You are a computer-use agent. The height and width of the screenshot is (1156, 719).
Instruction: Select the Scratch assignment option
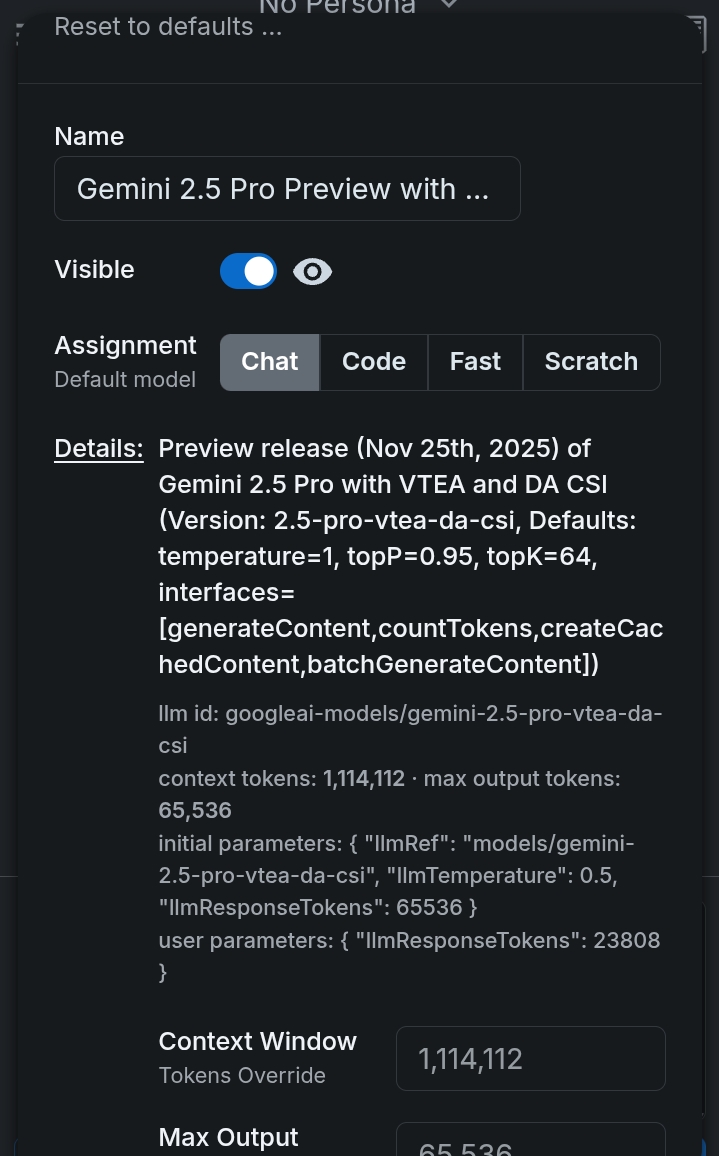tap(591, 362)
